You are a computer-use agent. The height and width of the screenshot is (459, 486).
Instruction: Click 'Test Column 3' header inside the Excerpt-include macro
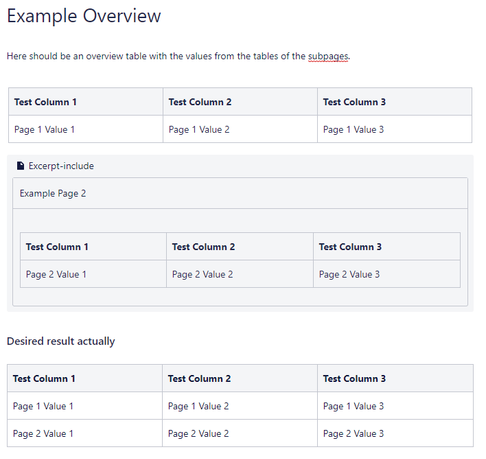click(x=387, y=247)
